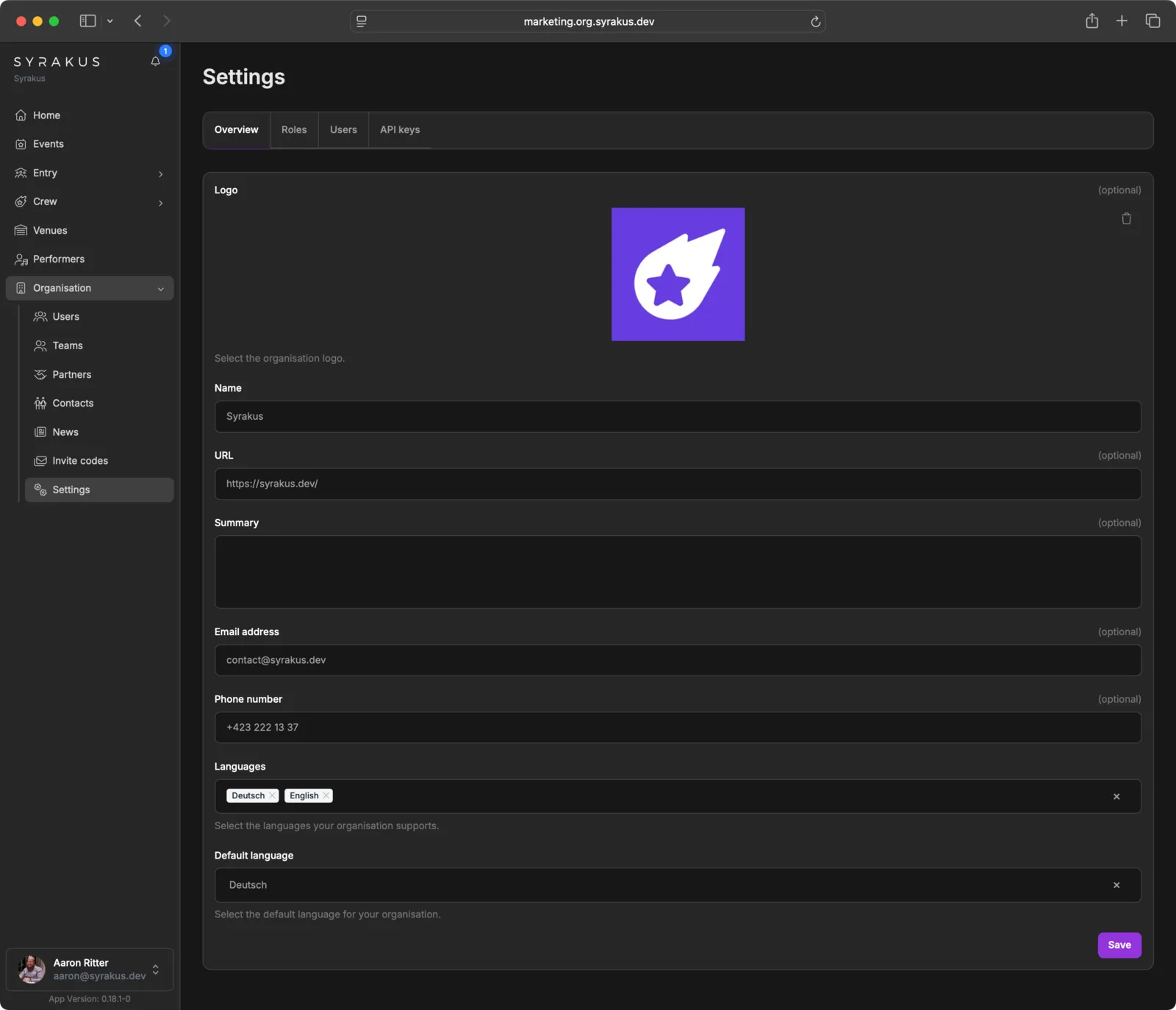Screen dimensions: 1176x1010
Task: Open the News section
Action: 65,431
